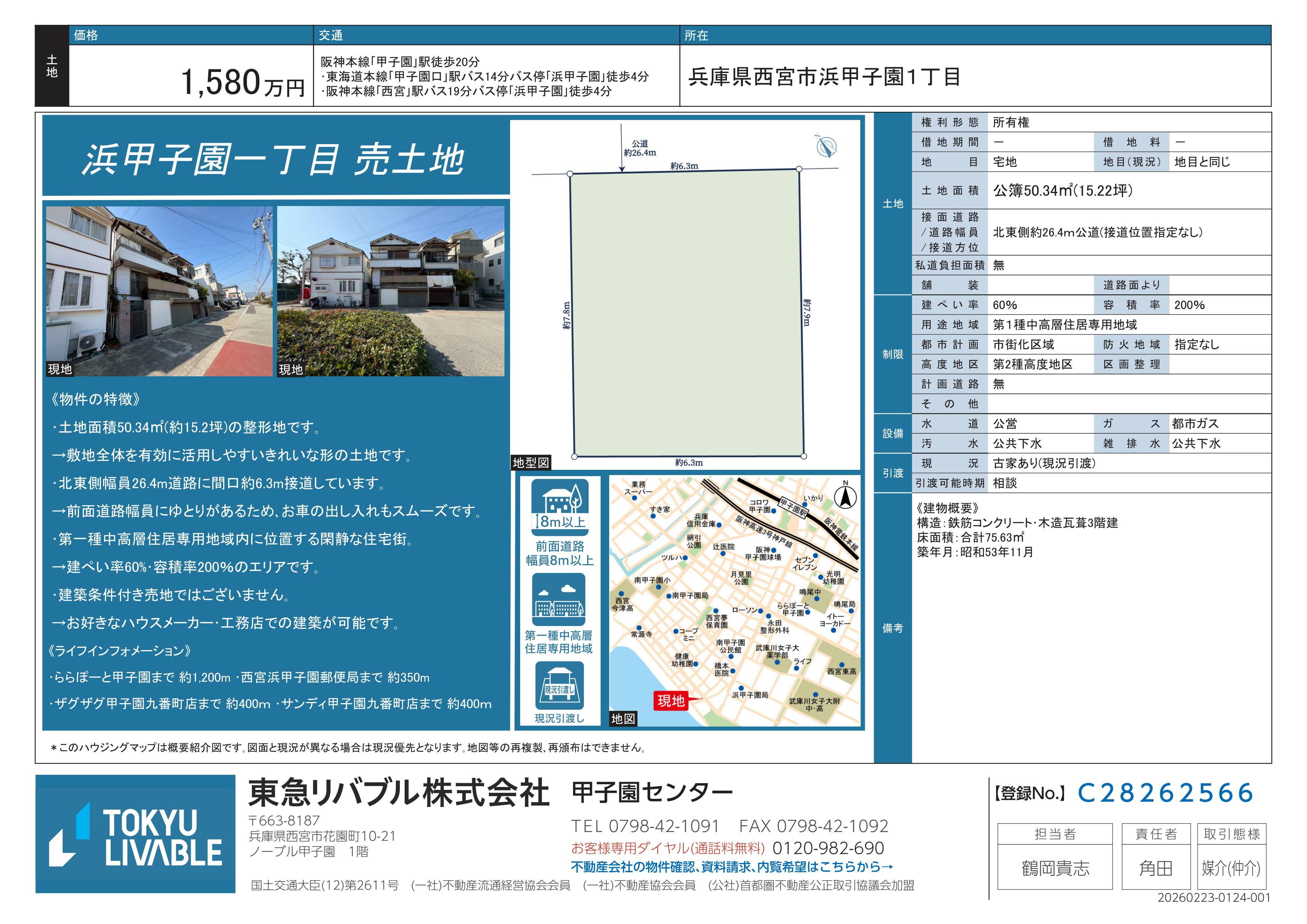Click the 所在 address 兵庫県西宮市浜甲子園1丁目

pos(824,76)
